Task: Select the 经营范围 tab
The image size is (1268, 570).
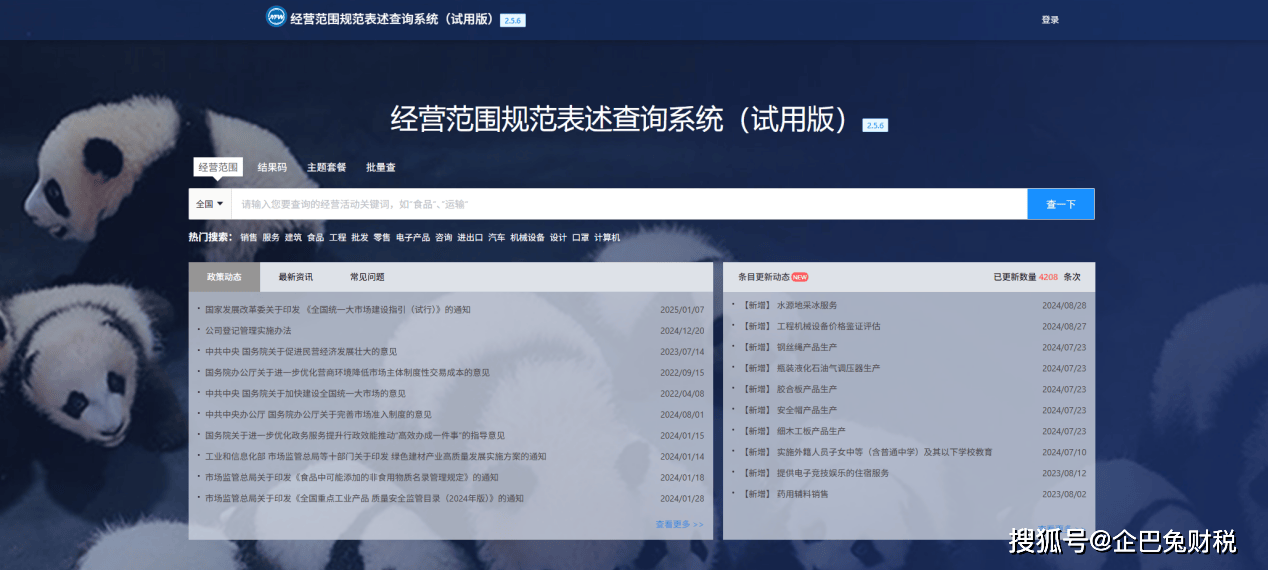Action: (217, 167)
